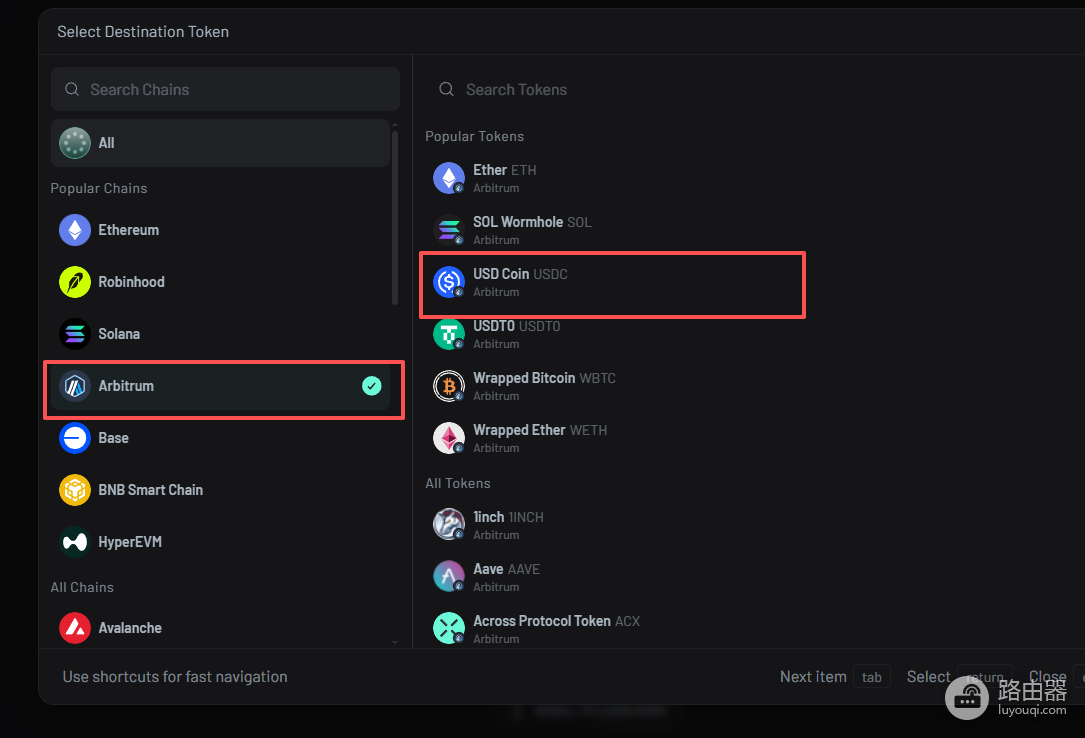Image resolution: width=1085 pixels, height=738 pixels.
Task: Click the All chains globe icon
Action: tap(75, 143)
